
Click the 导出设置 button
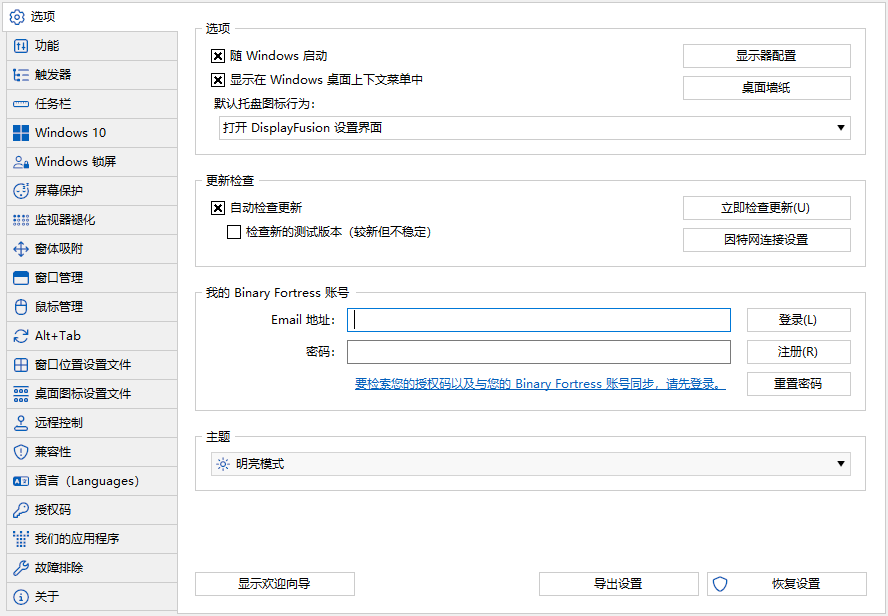click(618, 584)
